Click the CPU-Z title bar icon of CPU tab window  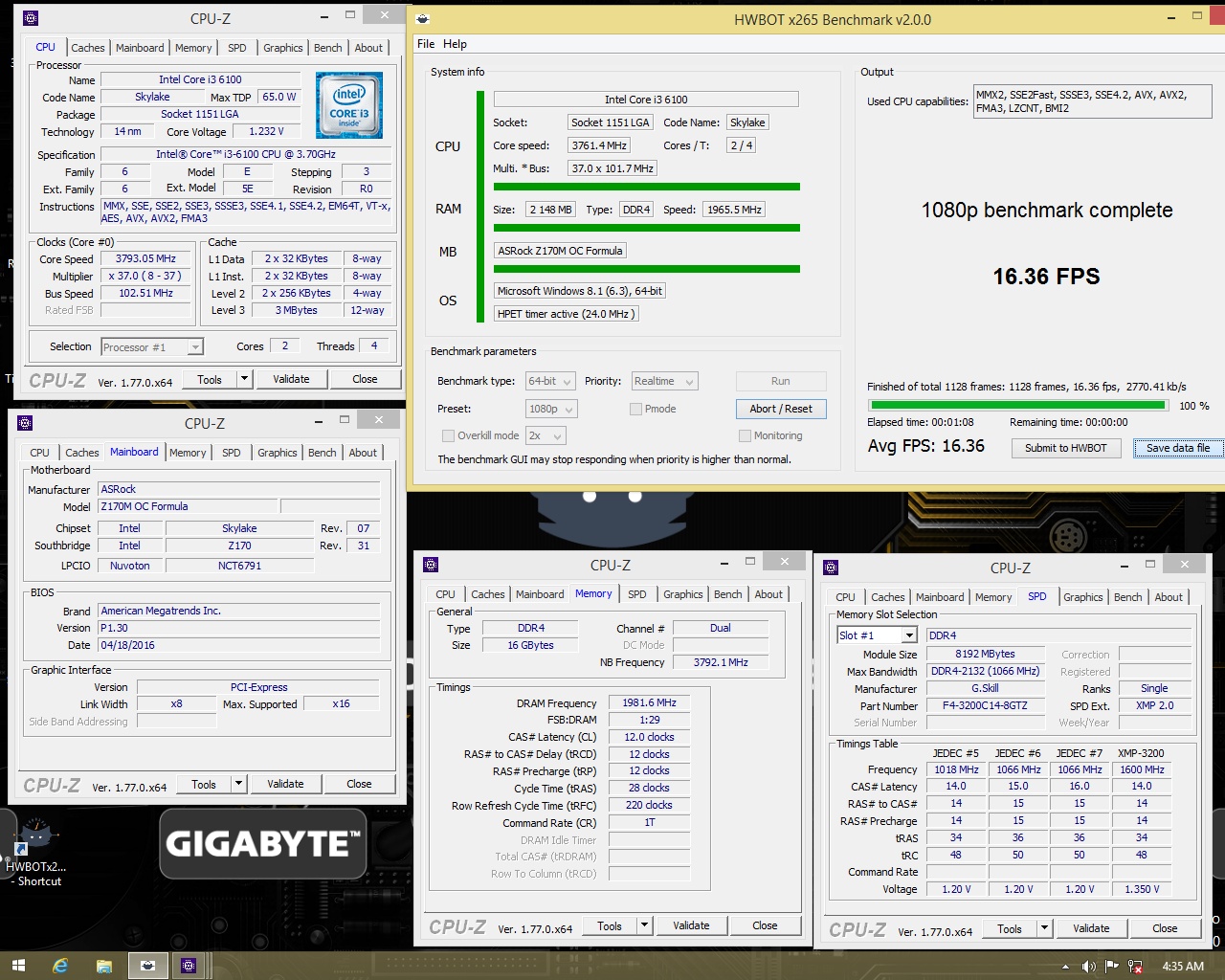pyautogui.click(x=31, y=18)
